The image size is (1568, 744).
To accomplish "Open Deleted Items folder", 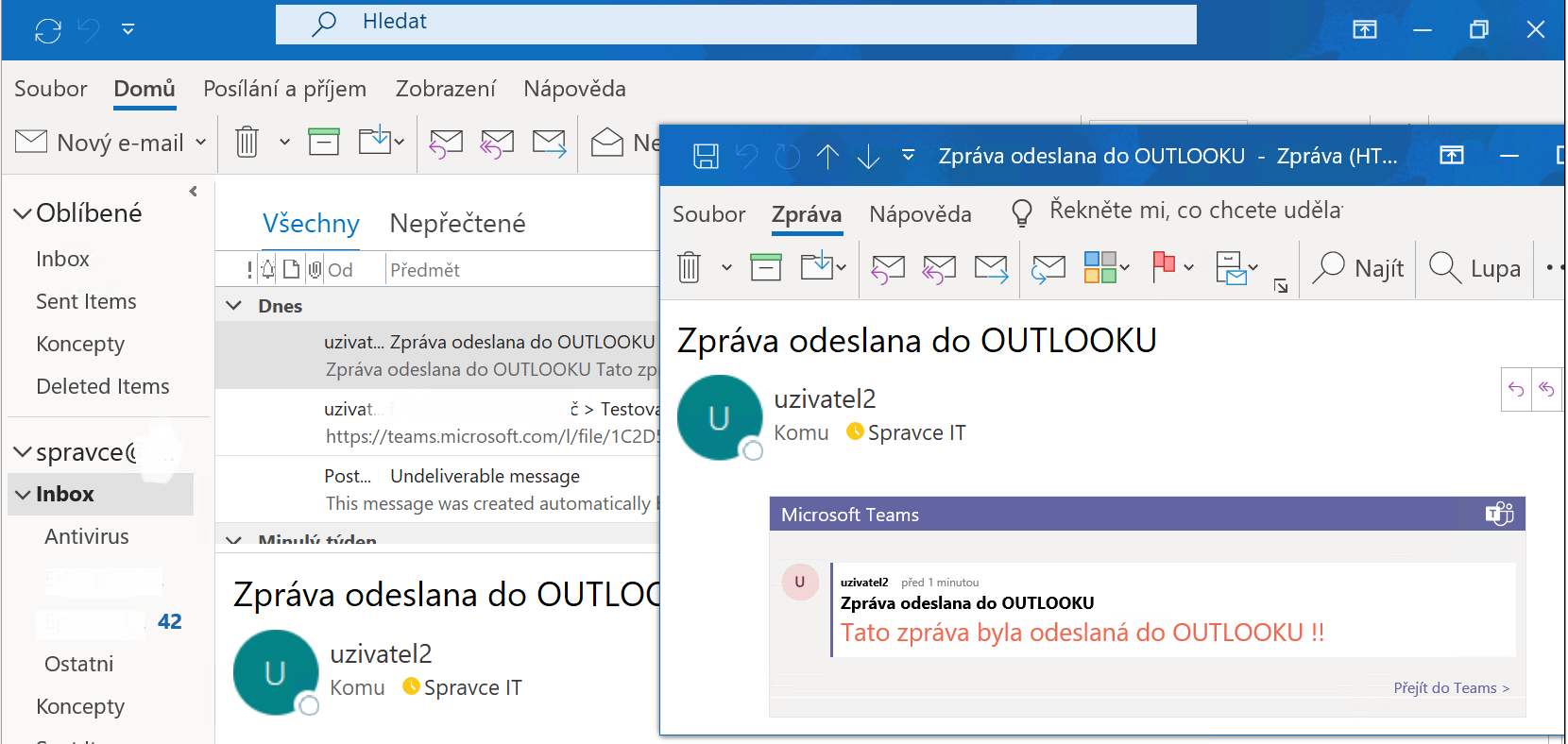I will click(x=103, y=386).
